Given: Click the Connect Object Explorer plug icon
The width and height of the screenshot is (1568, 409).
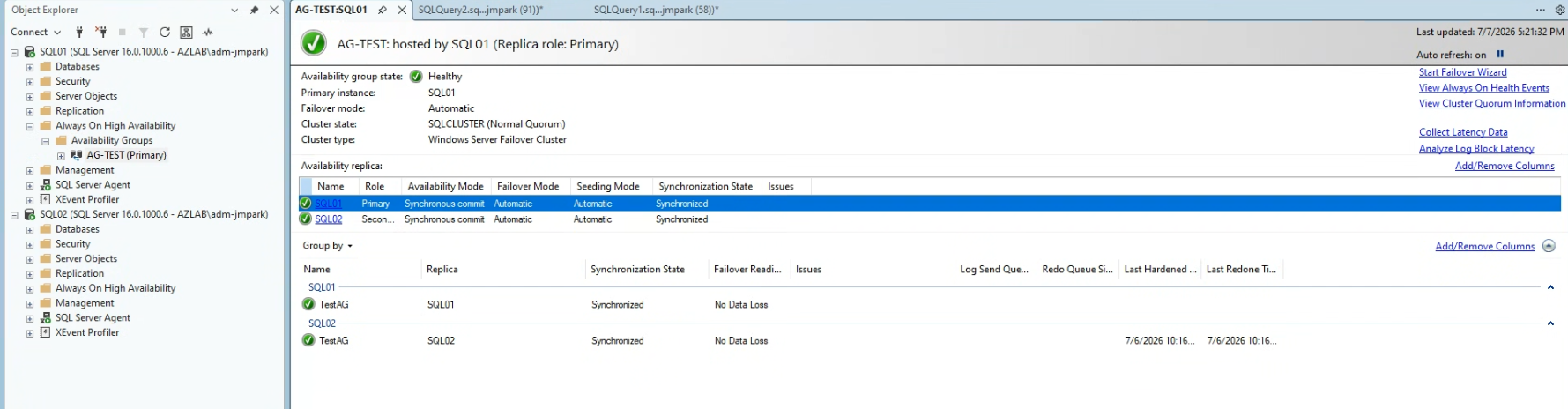Looking at the screenshot, I should [x=79, y=32].
